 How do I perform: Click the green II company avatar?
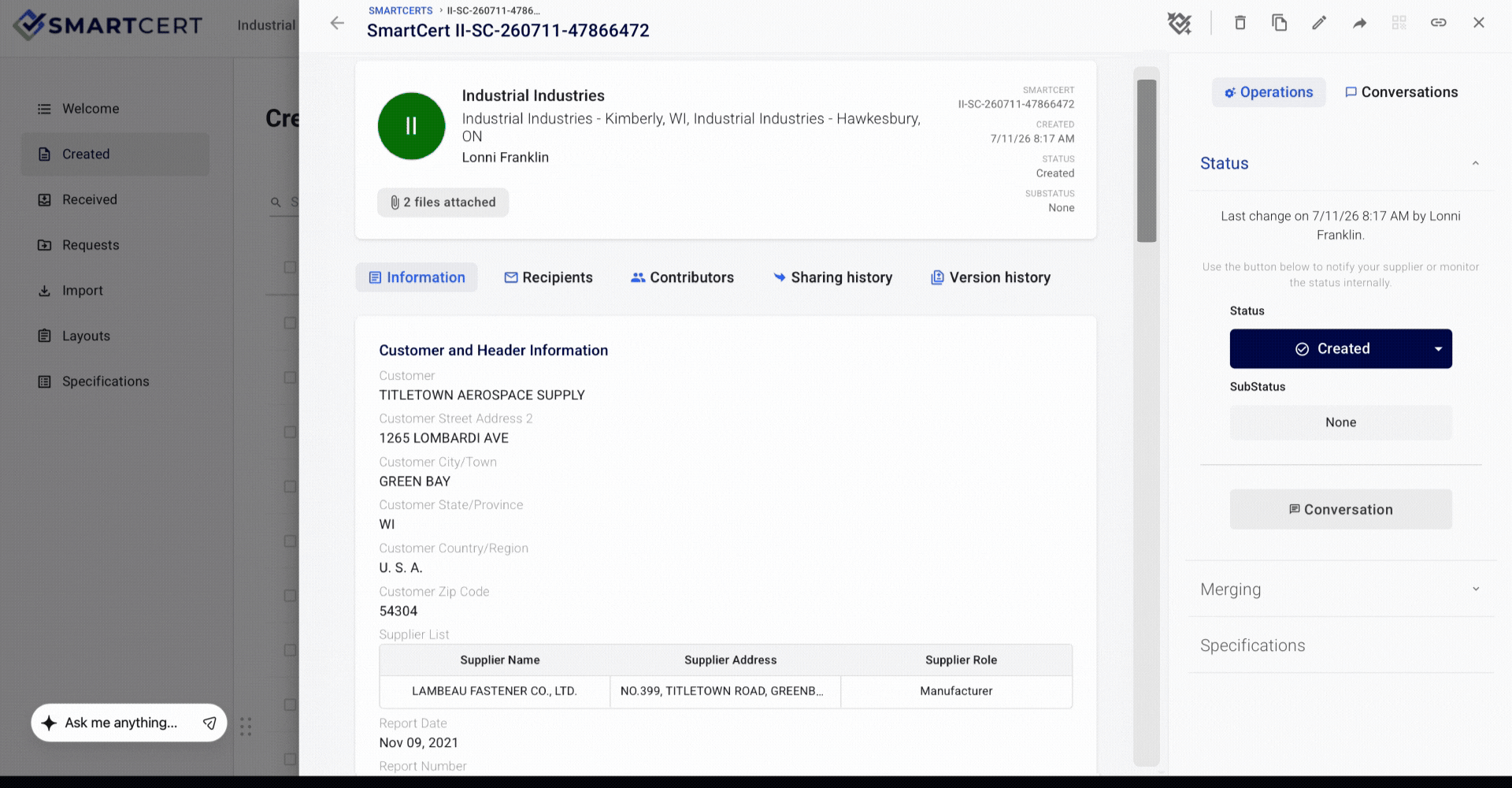pyautogui.click(x=411, y=126)
